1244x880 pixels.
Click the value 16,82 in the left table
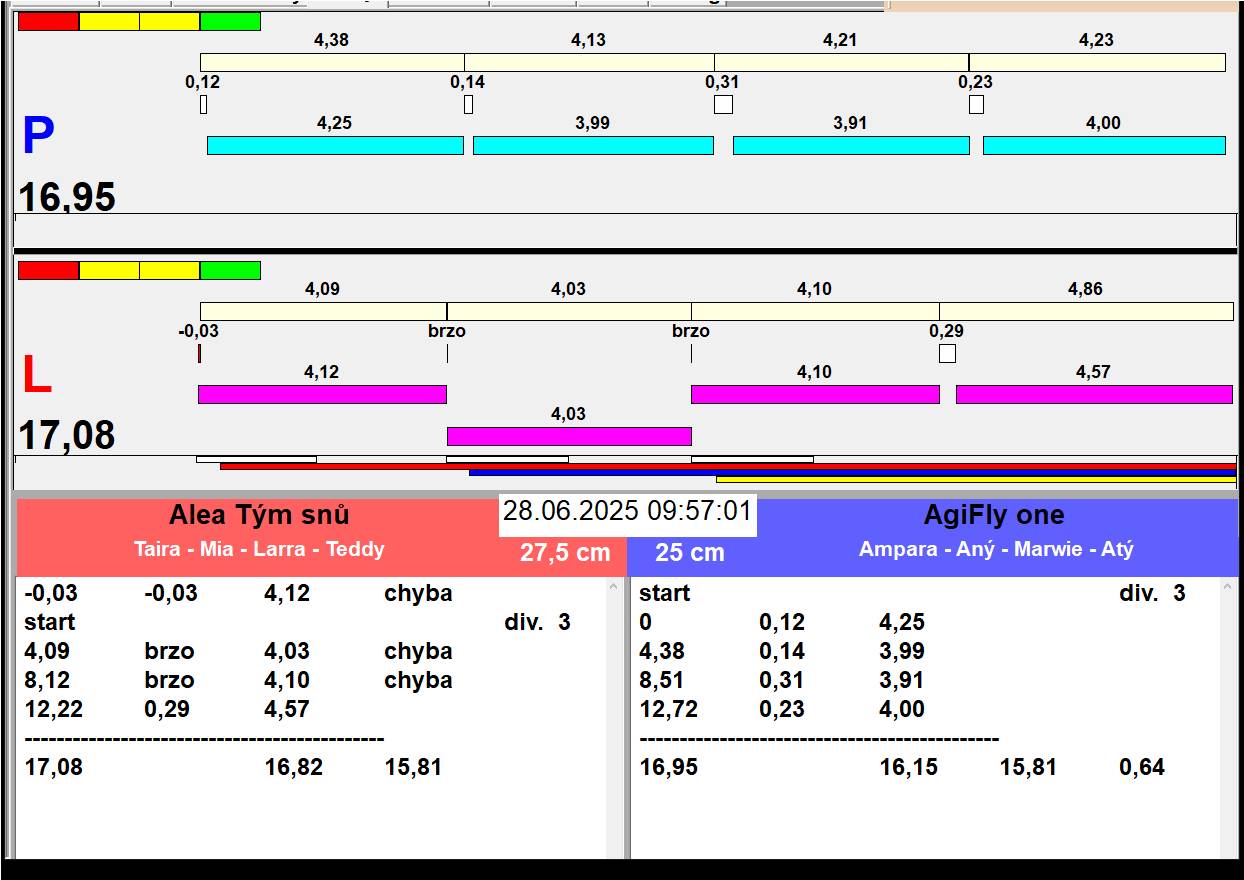coord(294,767)
